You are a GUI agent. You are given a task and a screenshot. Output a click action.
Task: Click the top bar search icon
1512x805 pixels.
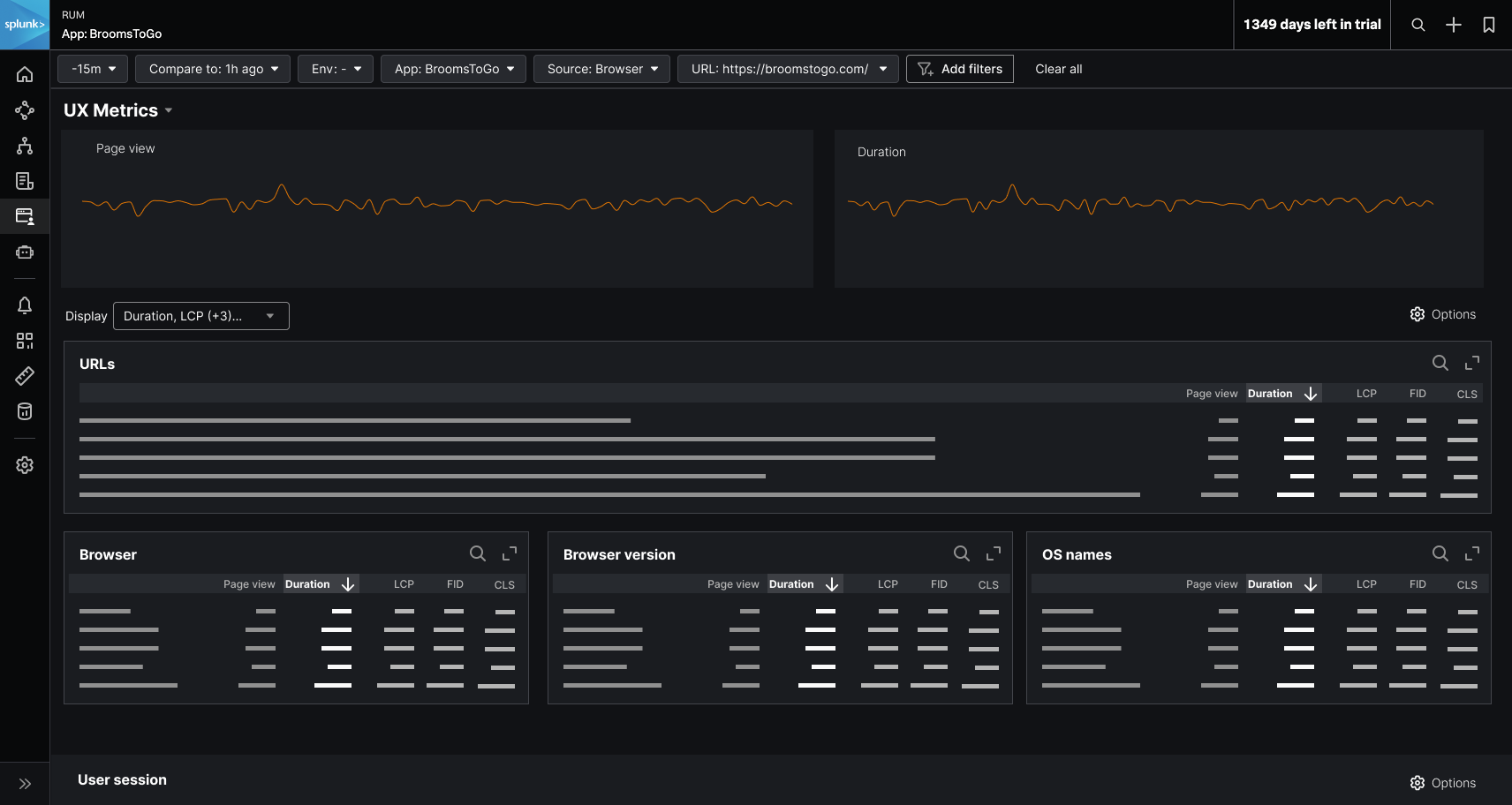tap(1418, 25)
